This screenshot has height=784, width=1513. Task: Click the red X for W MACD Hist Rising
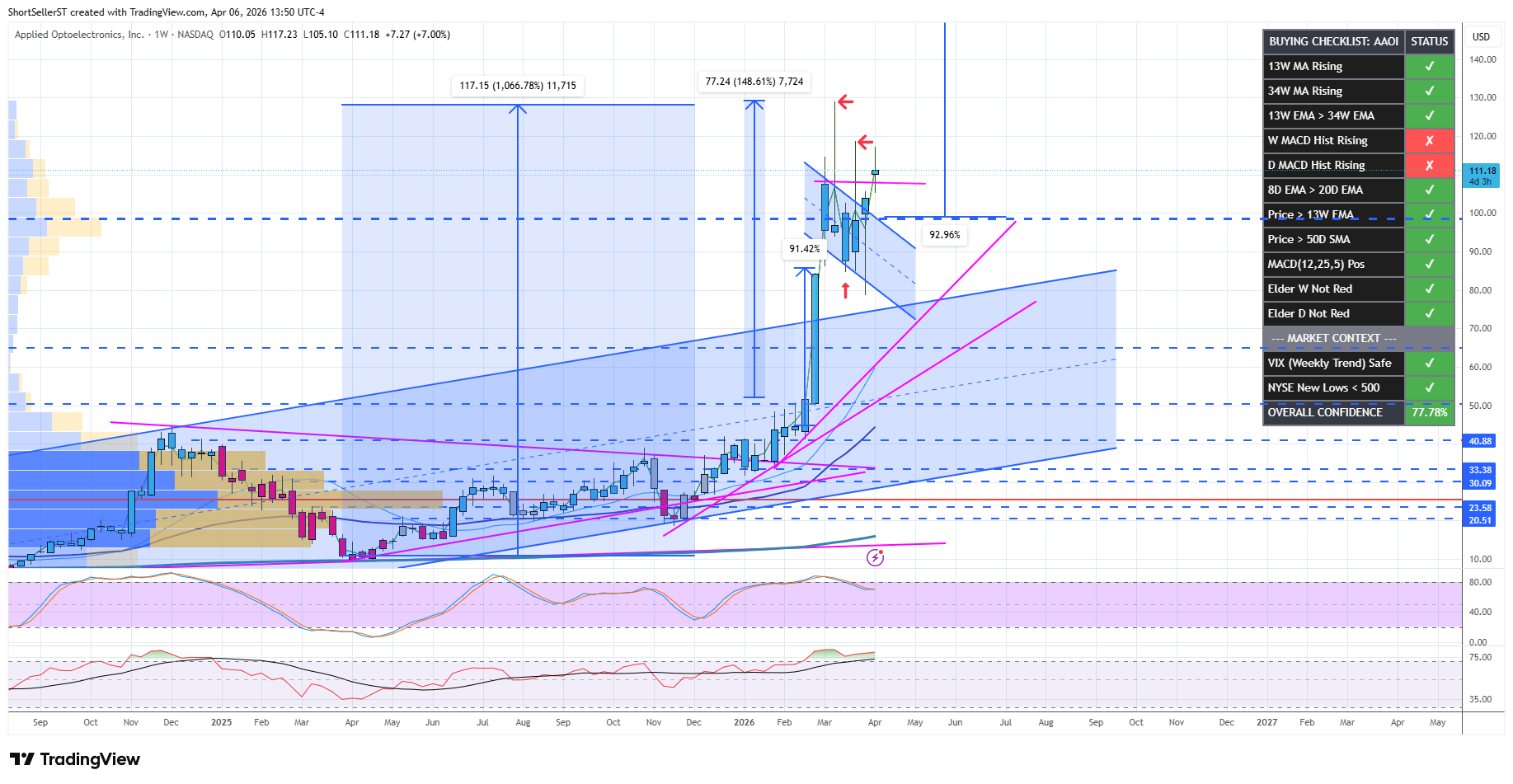point(1429,140)
